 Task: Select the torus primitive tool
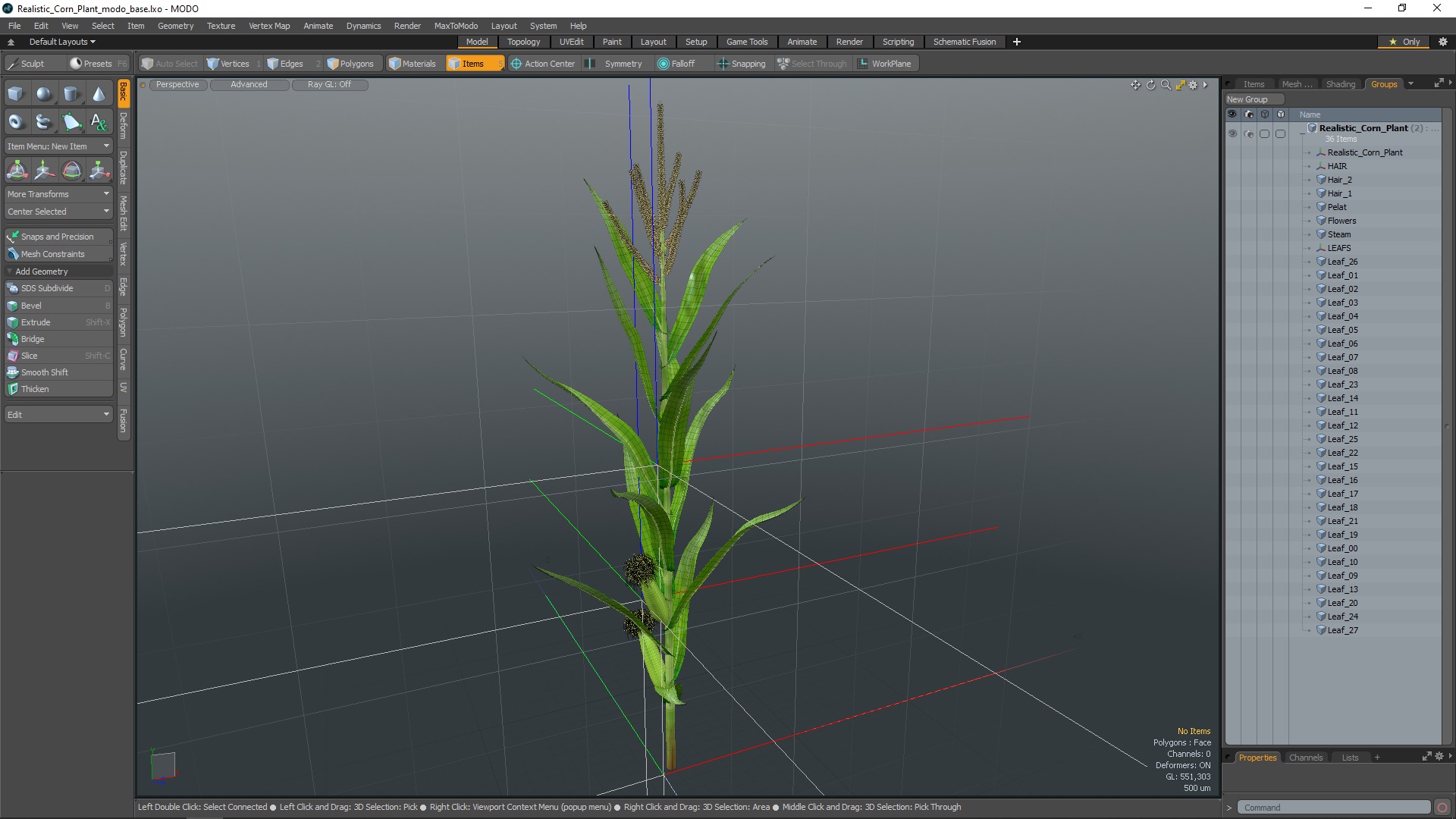(16, 121)
